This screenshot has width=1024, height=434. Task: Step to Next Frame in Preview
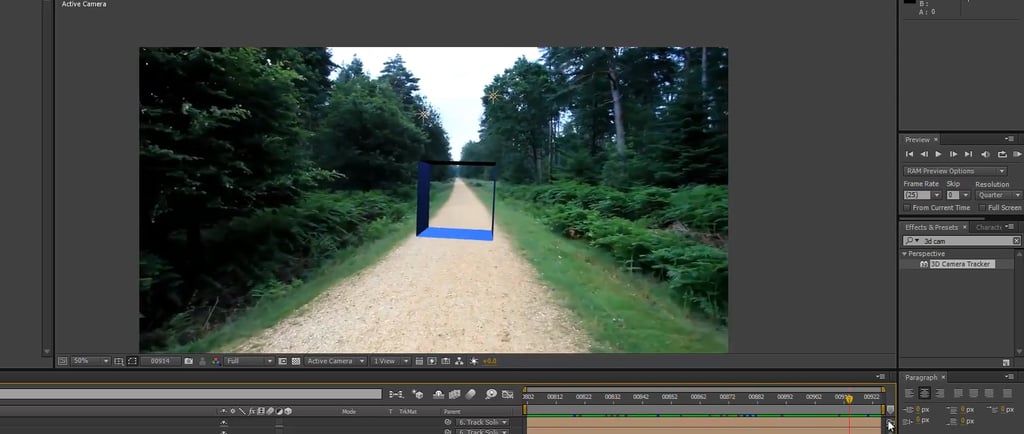coord(953,154)
